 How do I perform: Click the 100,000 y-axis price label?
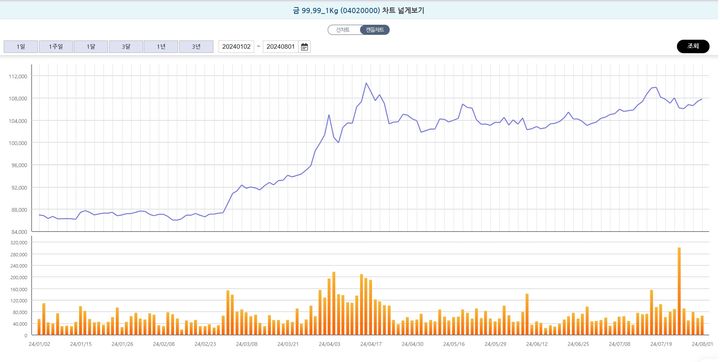click(19, 143)
